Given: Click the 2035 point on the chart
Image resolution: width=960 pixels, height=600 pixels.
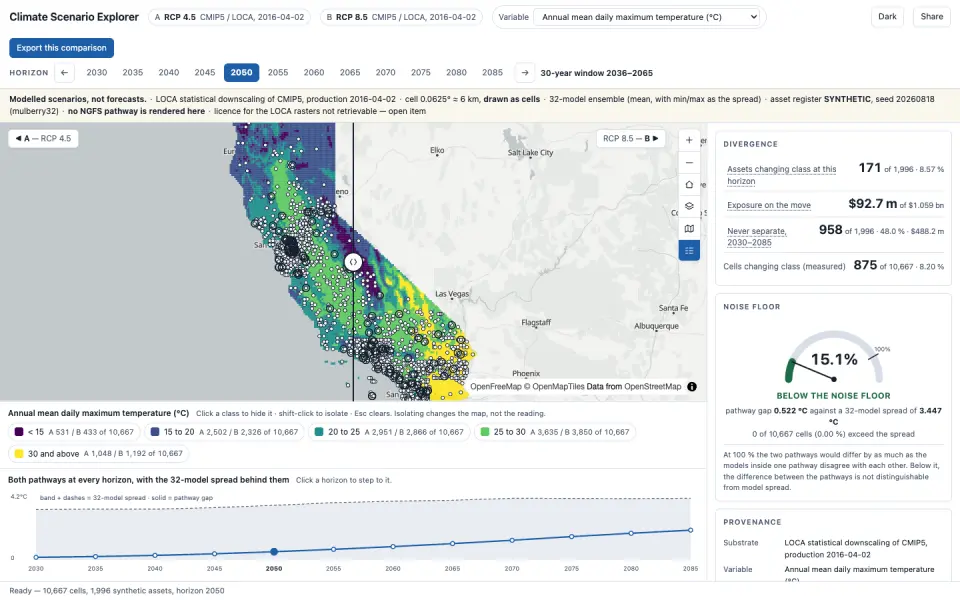Looking at the screenshot, I should [96, 557].
